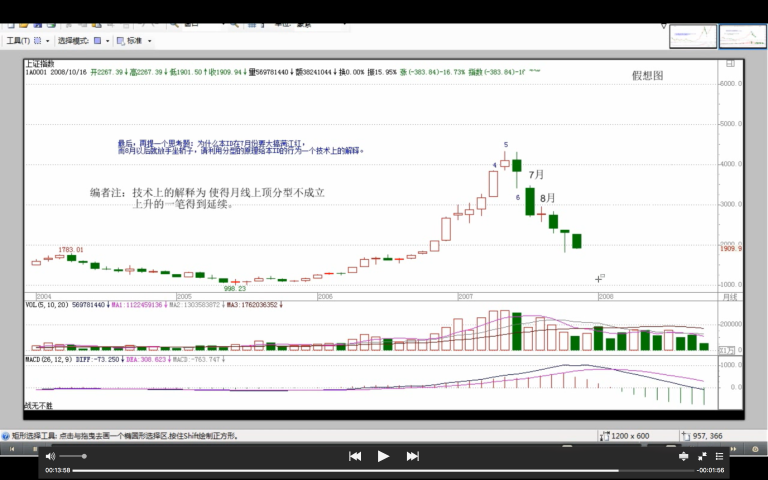Select the second chart thumbnail at top right
This screenshot has width=768, height=480.
click(743, 37)
